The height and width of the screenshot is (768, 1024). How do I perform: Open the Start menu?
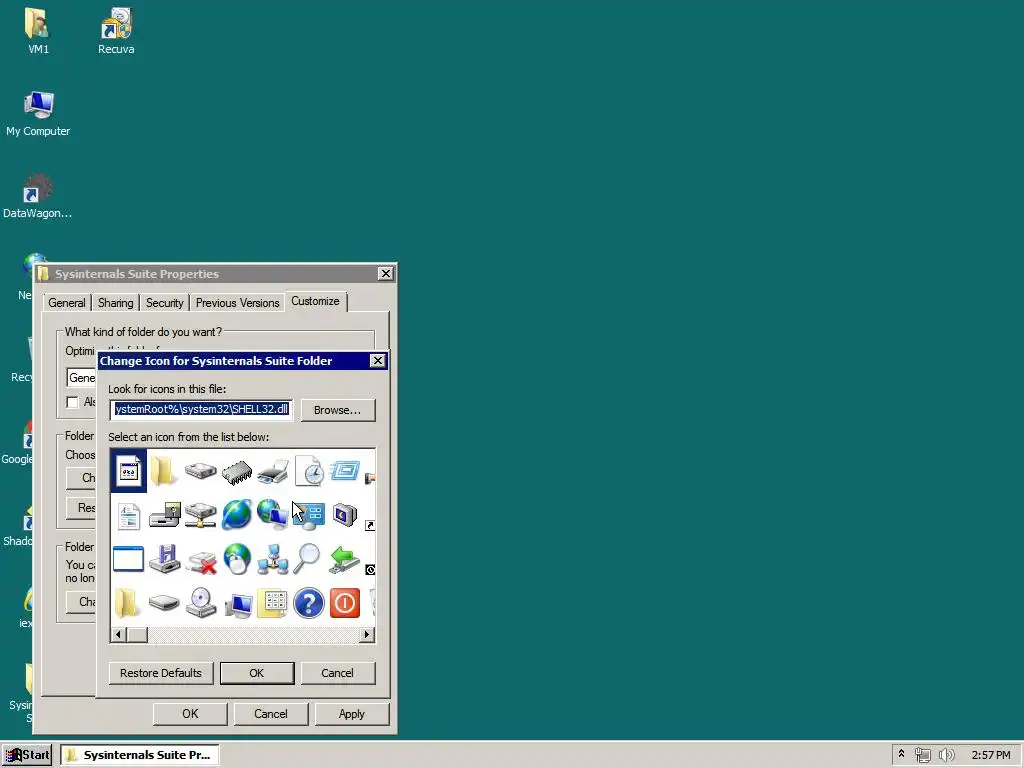pyautogui.click(x=27, y=755)
